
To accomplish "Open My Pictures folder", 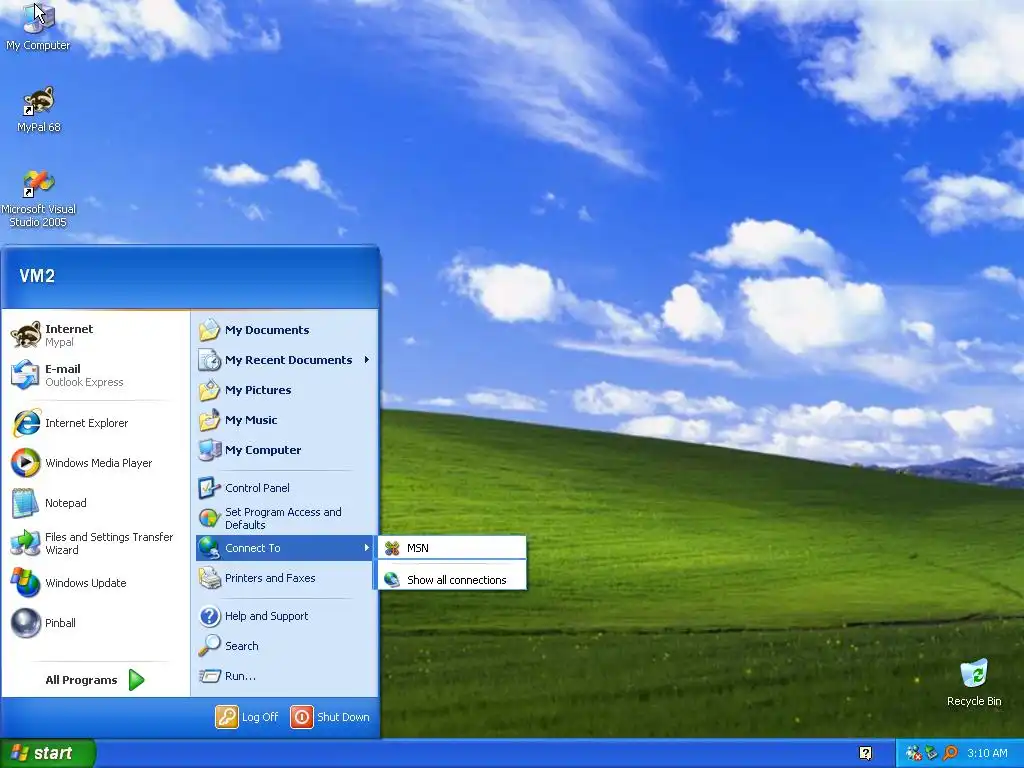I will click(285, 390).
